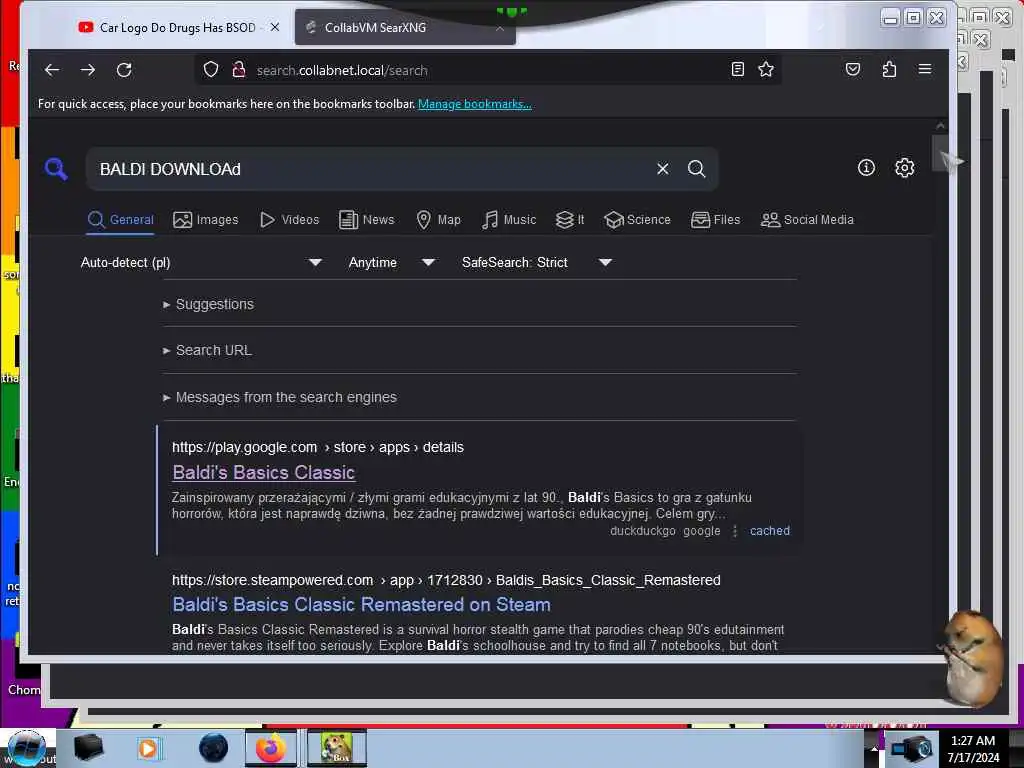Open SearXNG preferences gear icon
This screenshot has height=768, width=1024.
click(x=904, y=168)
